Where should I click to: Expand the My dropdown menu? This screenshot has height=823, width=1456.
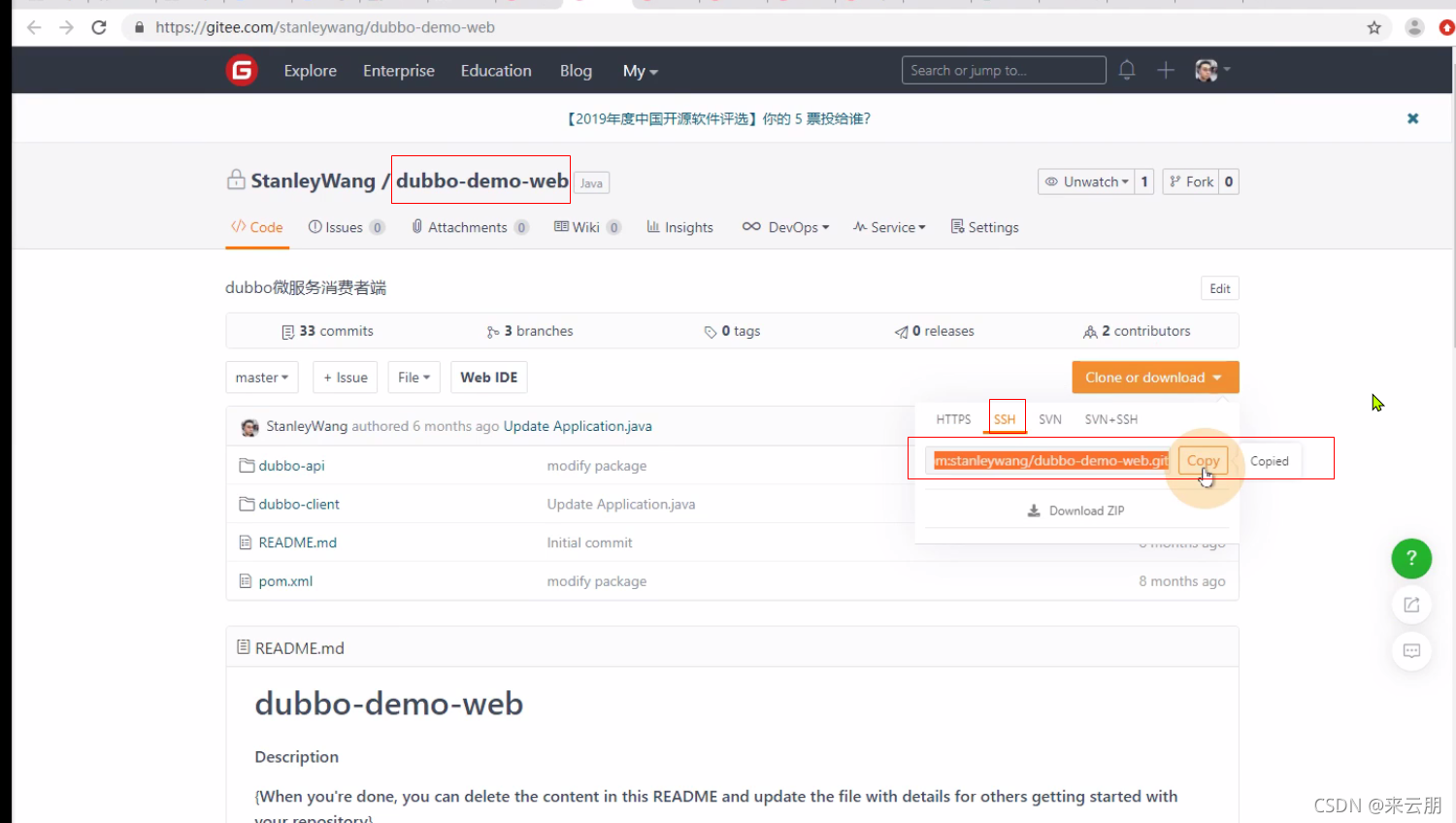[641, 71]
